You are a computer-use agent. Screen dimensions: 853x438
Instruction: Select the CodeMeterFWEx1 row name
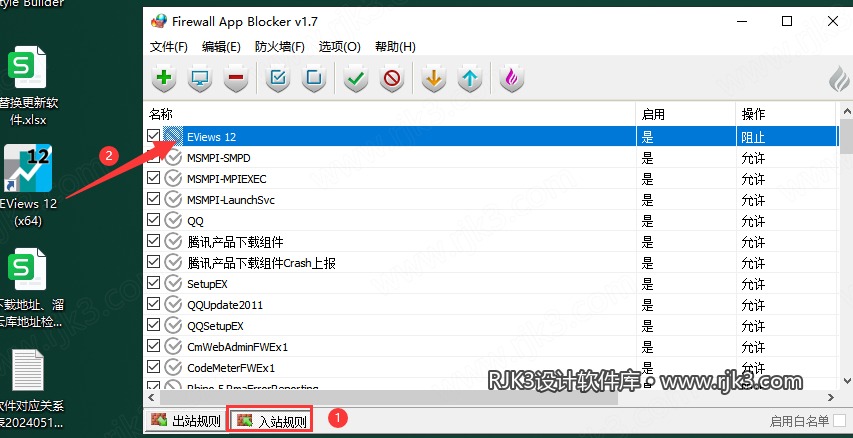coord(231,368)
